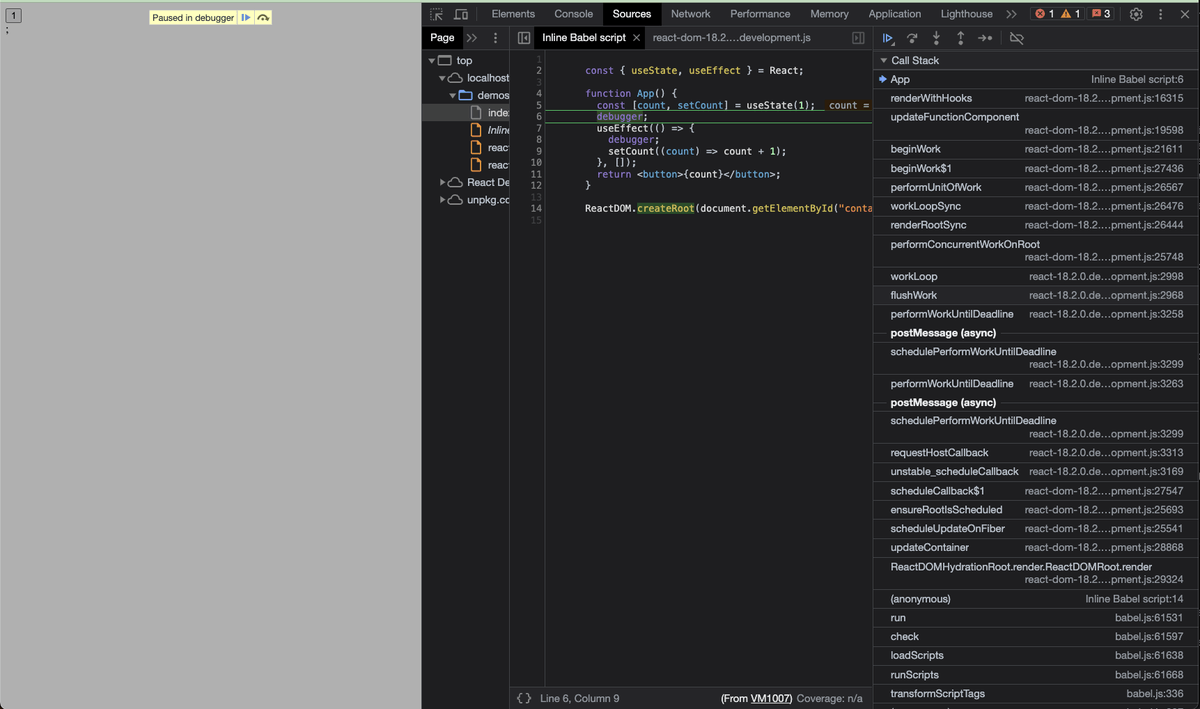Open the Memory panel
The height and width of the screenshot is (709, 1200).
pyautogui.click(x=829, y=14)
